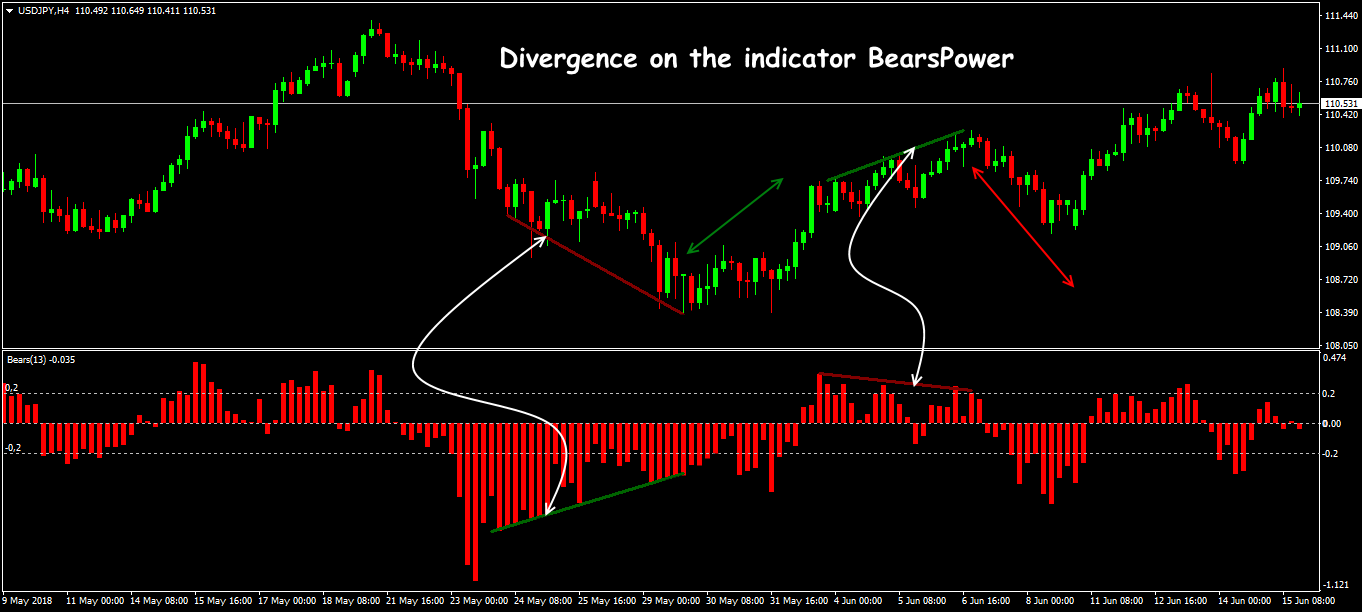The width and height of the screenshot is (1362, 612).
Task: Click the 108.050 price scale label
Action: (x=1339, y=344)
